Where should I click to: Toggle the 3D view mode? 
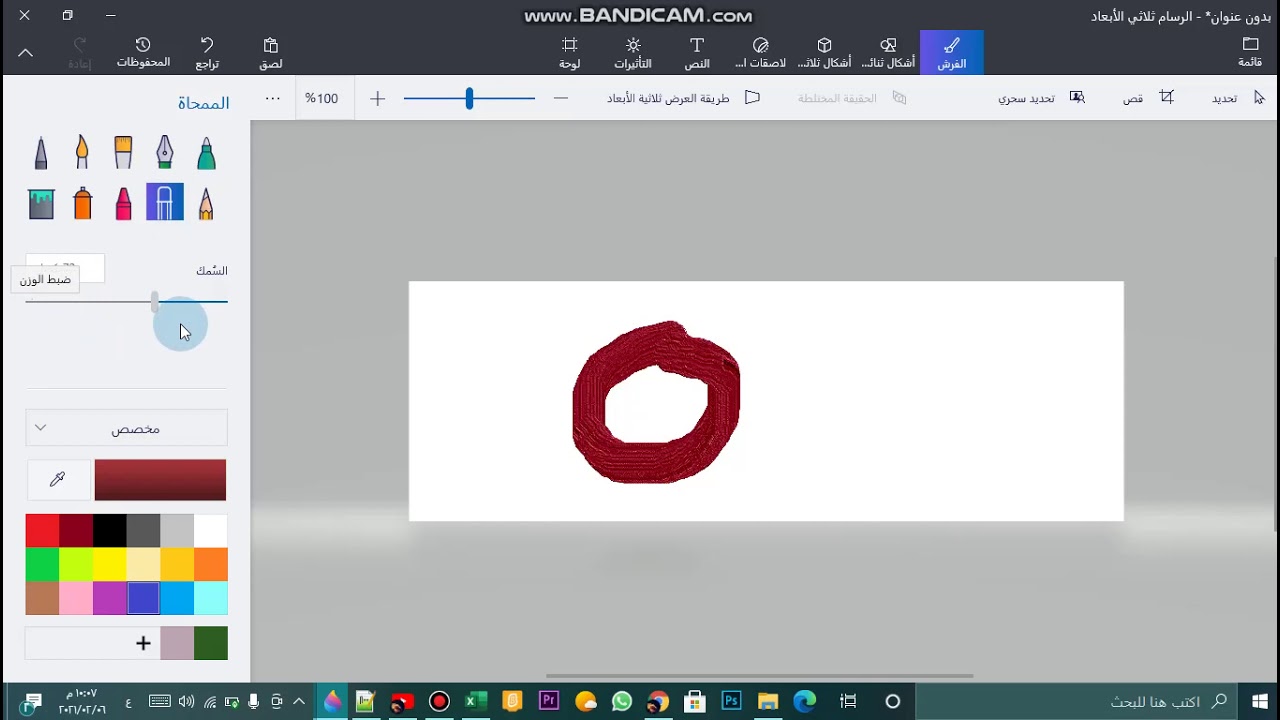[x=684, y=98]
